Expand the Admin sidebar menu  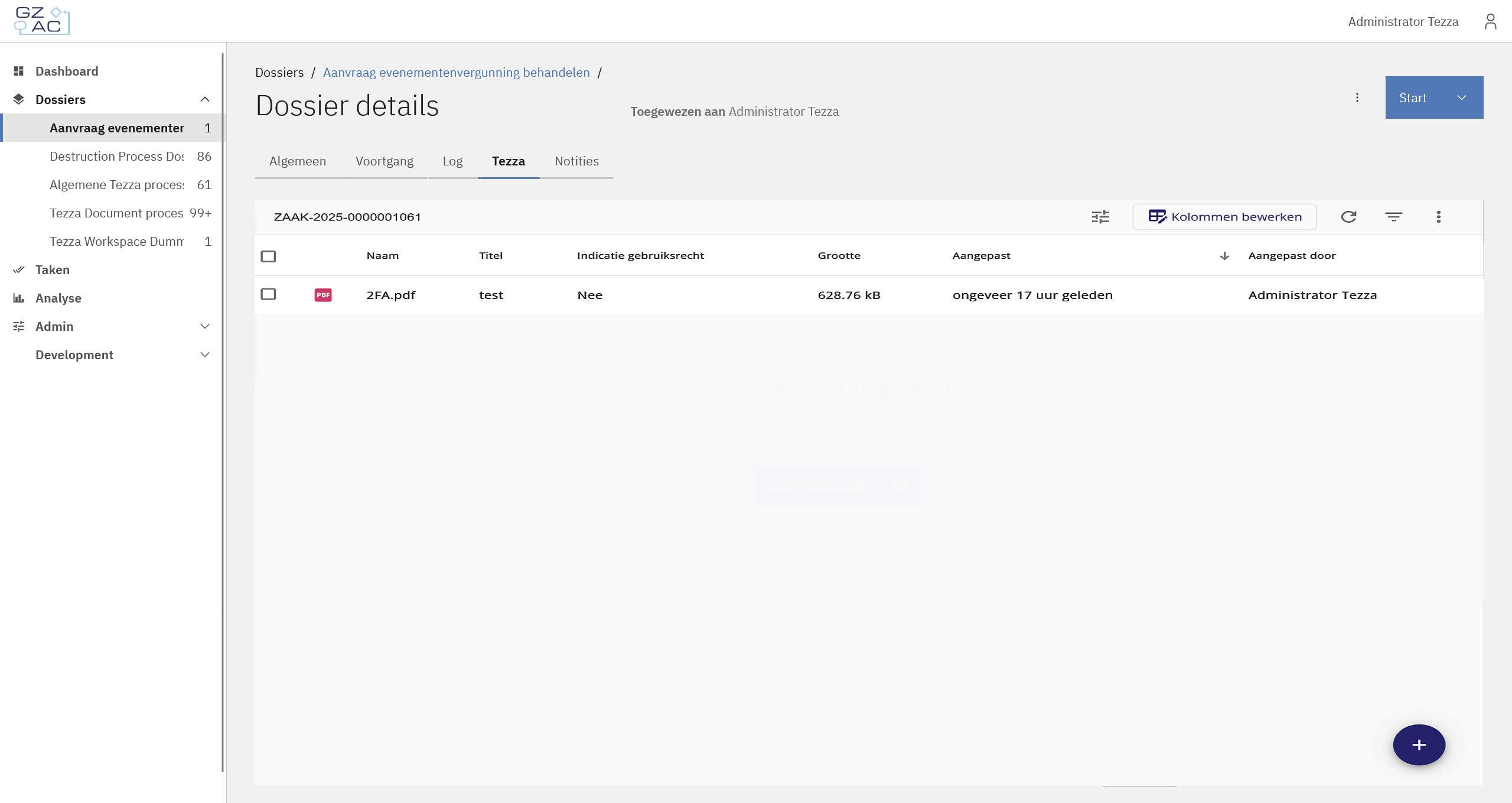point(204,326)
